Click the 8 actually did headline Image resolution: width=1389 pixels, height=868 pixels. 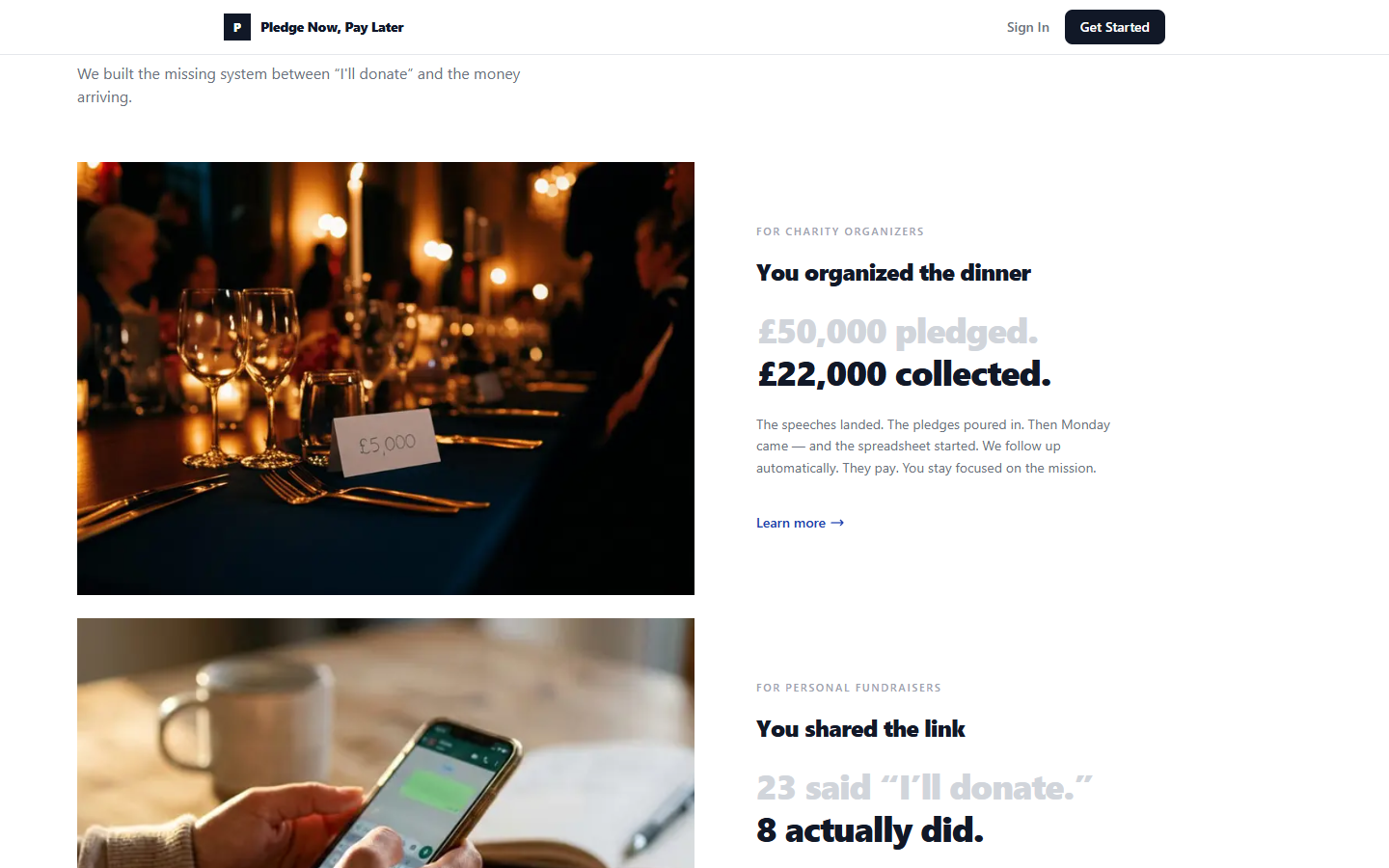click(870, 830)
